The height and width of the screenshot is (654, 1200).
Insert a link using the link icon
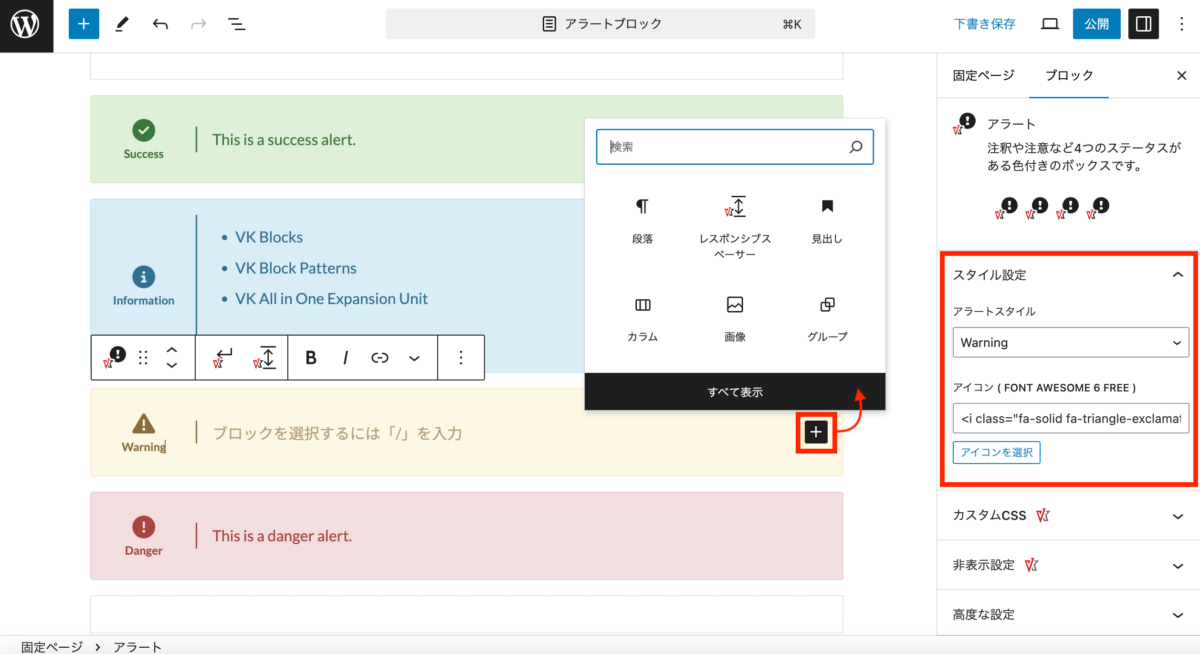380,357
